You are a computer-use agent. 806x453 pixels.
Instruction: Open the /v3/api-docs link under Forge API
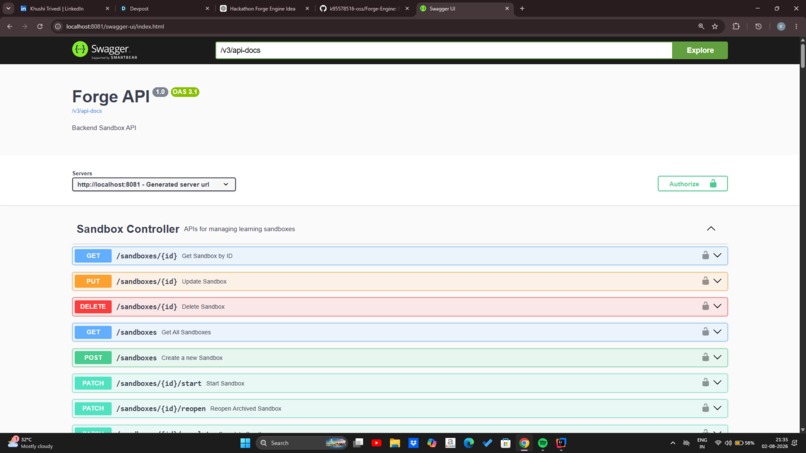coord(87,111)
